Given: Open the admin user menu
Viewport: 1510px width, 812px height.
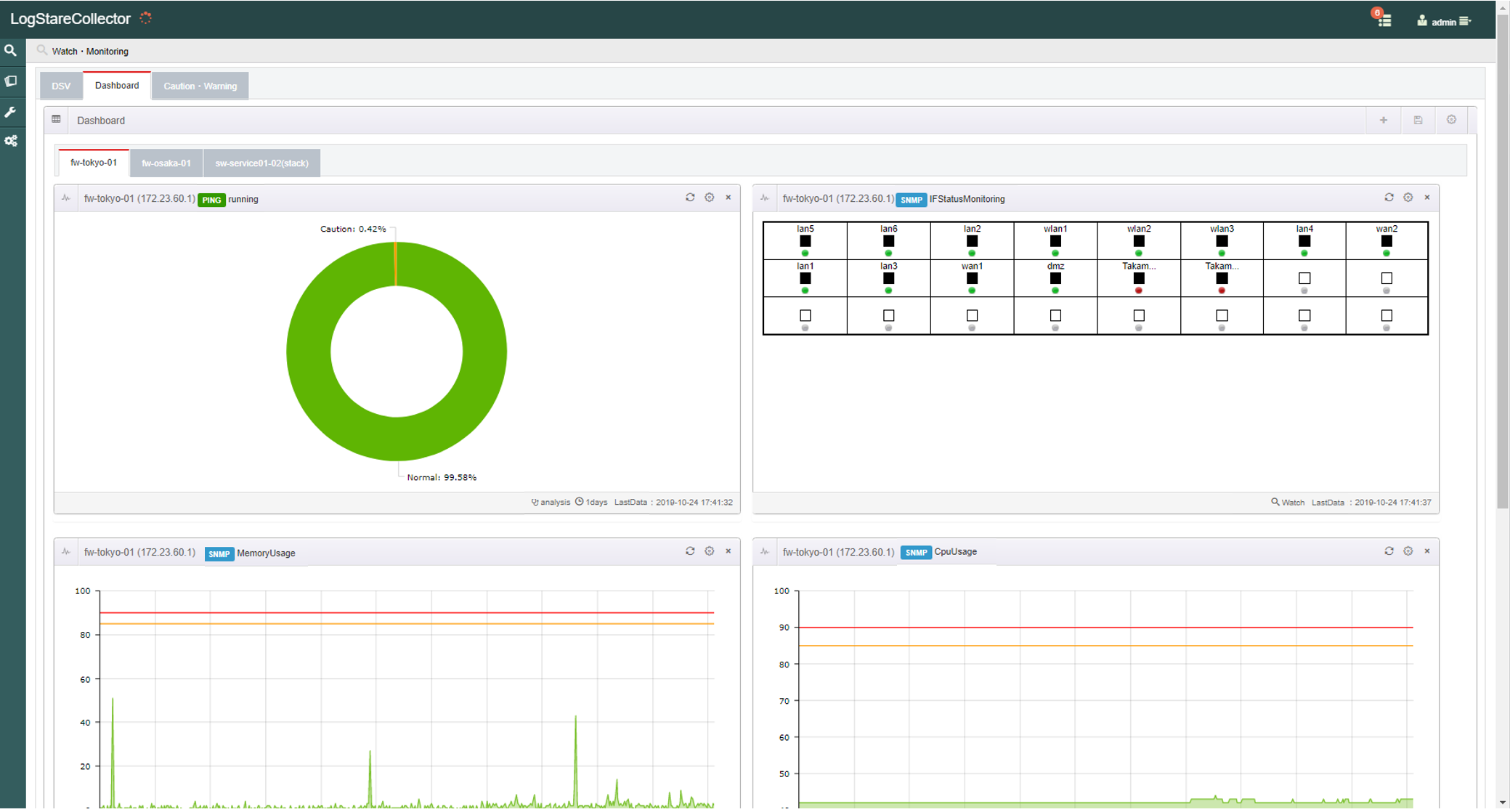Looking at the screenshot, I should (1444, 21).
